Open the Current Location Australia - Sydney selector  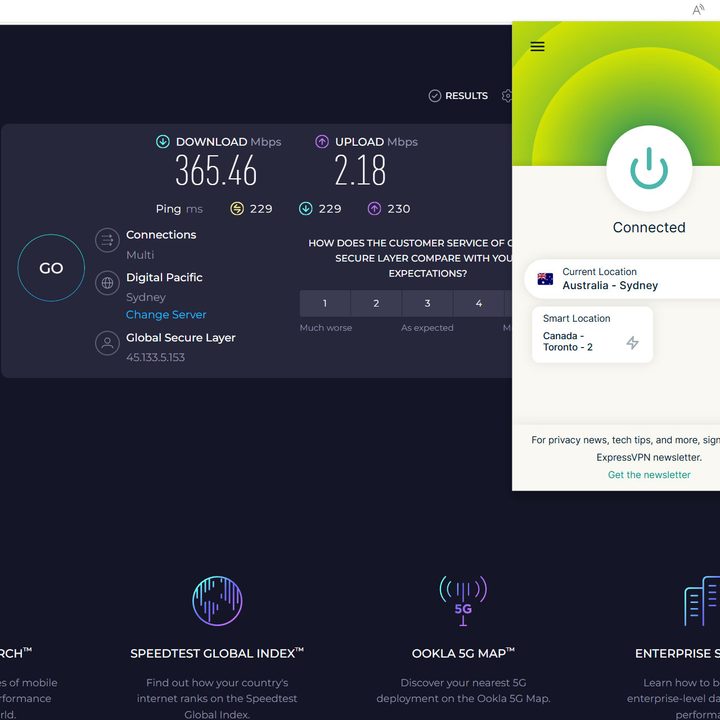[x=622, y=279]
